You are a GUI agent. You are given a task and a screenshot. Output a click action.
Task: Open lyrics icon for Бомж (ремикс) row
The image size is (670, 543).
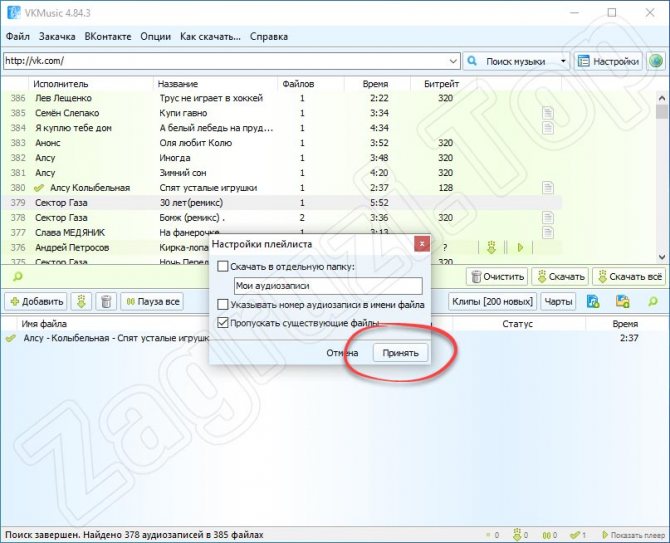547,217
